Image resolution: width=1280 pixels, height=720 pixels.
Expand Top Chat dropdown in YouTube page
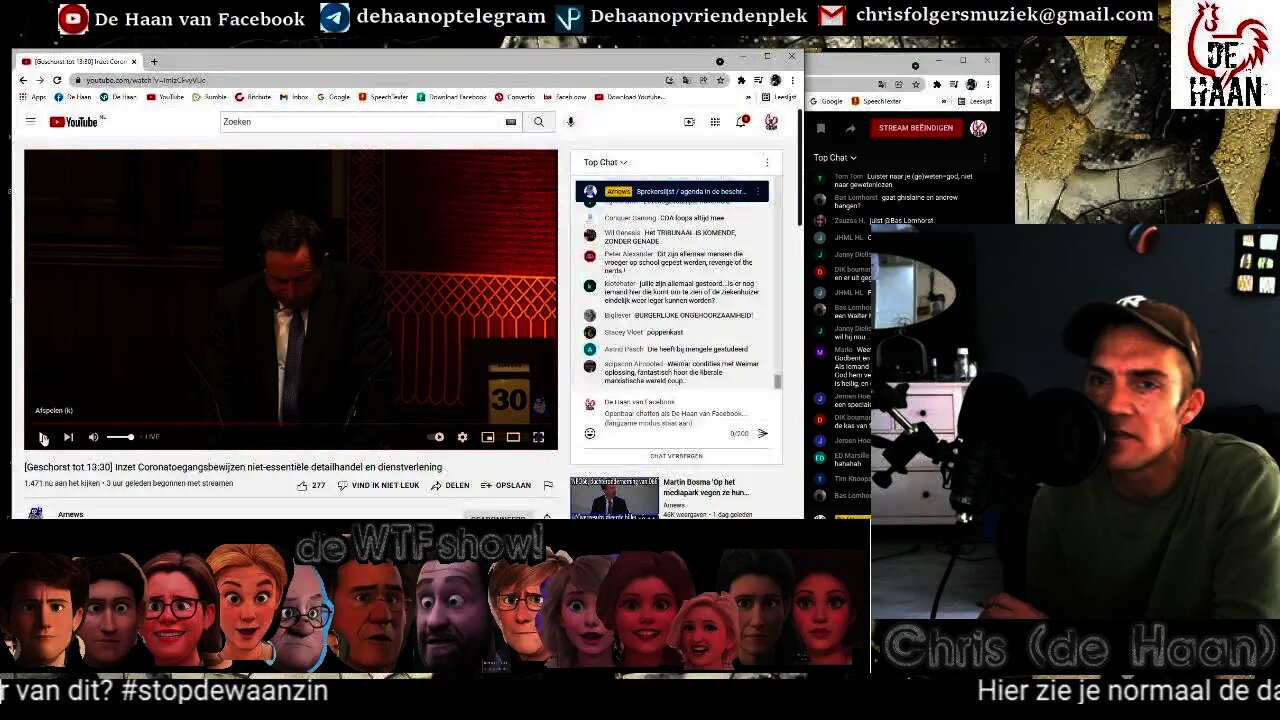pos(605,162)
